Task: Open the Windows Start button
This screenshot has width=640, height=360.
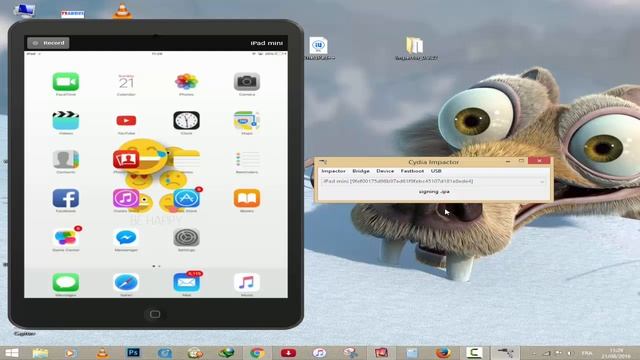Action: pyautogui.click(x=12, y=353)
